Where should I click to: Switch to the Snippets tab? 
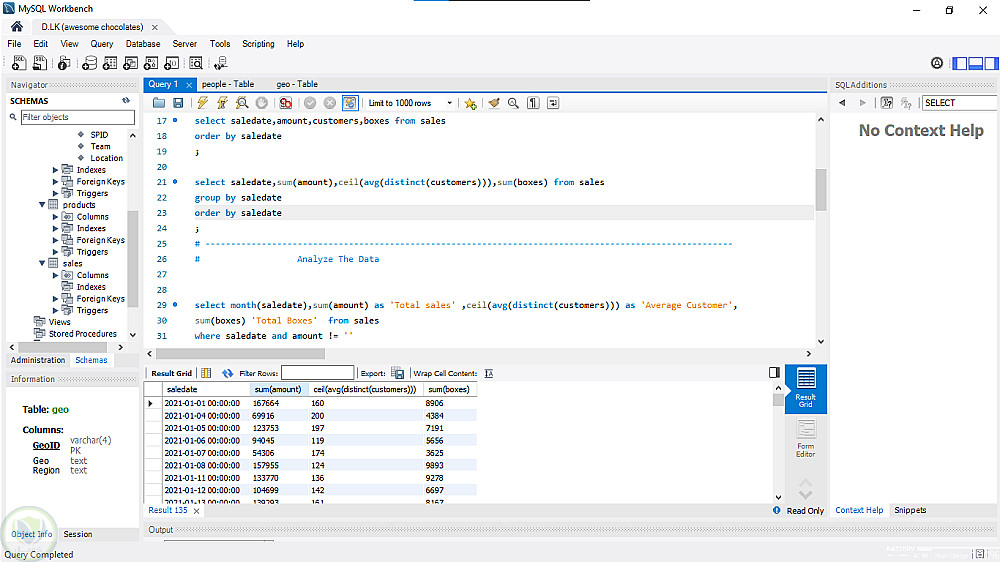pos(910,510)
